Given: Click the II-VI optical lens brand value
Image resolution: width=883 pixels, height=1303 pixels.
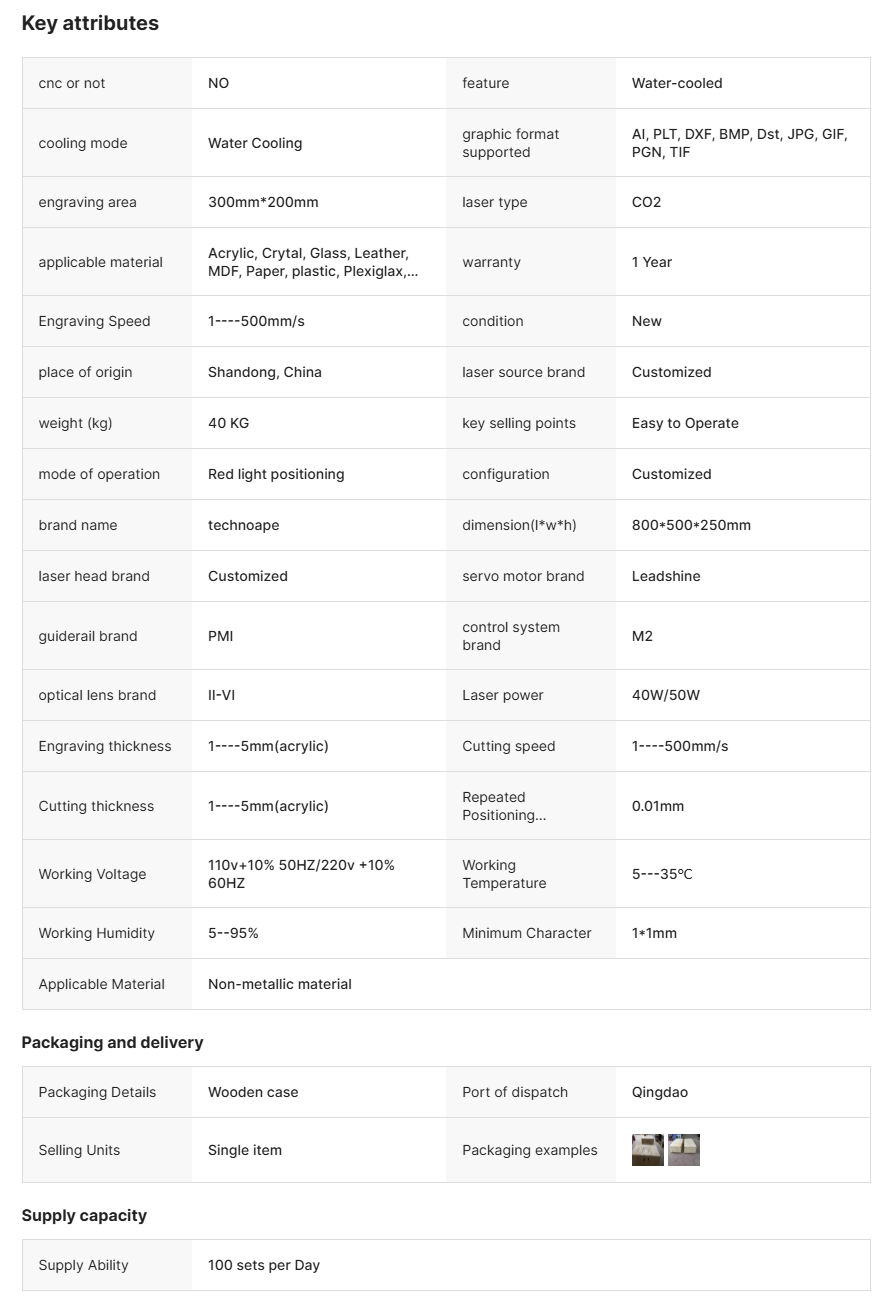Looking at the screenshot, I should 221,695.
